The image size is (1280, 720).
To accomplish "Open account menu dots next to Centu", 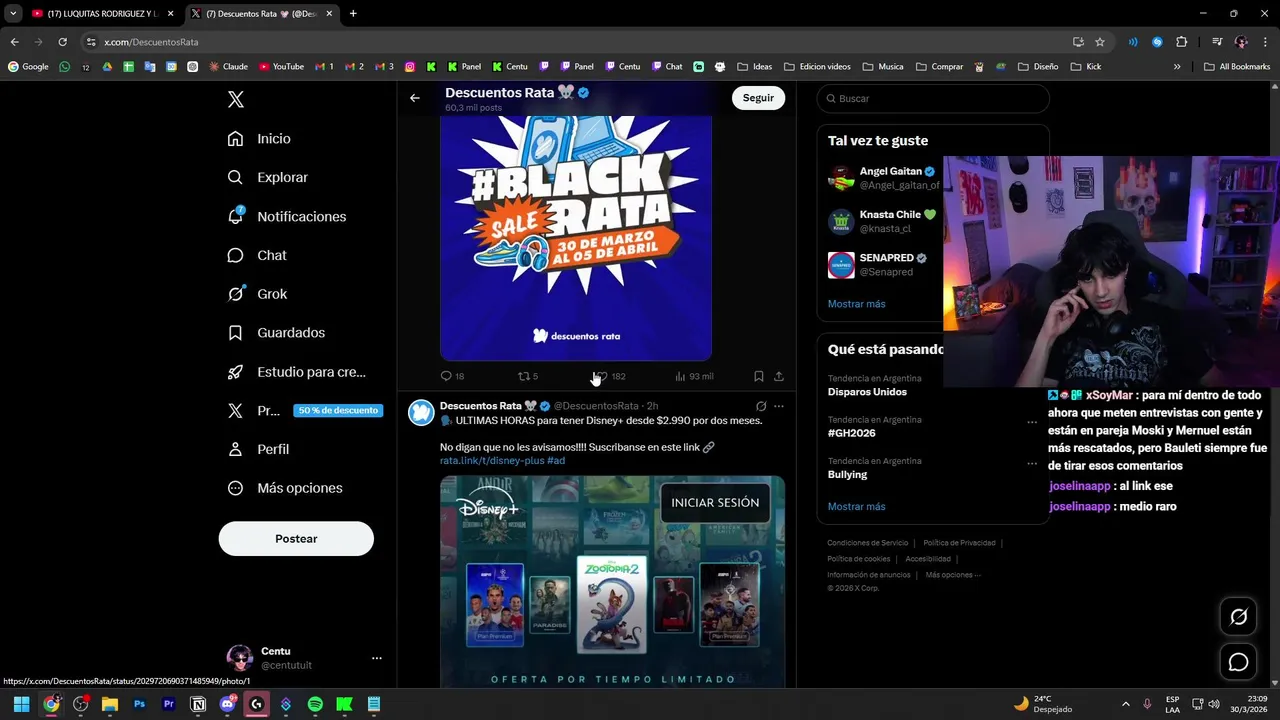I will pyautogui.click(x=377, y=658).
